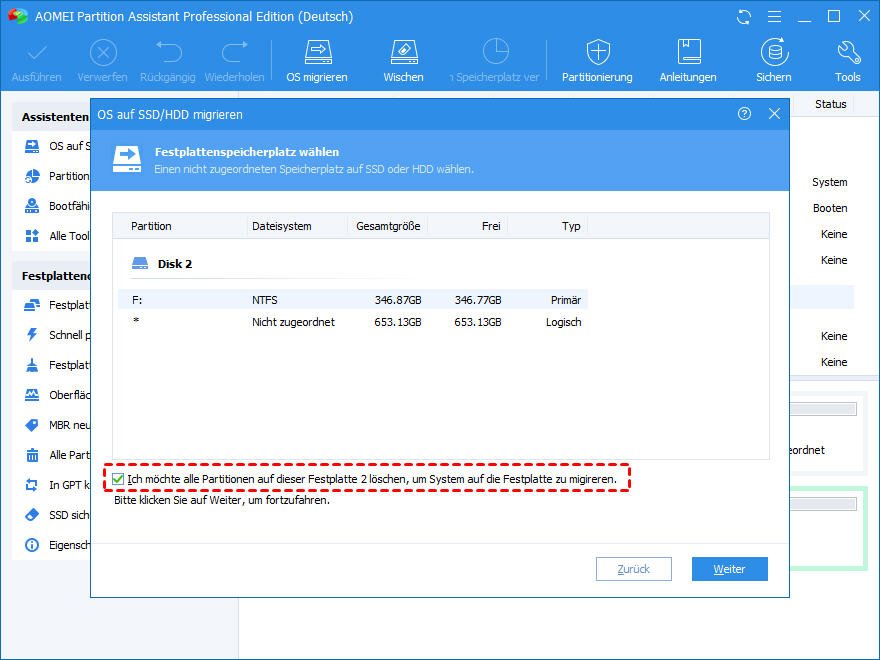Click the Wiederholen redo icon
Viewport: 880px width, 660px height.
[x=235, y=52]
